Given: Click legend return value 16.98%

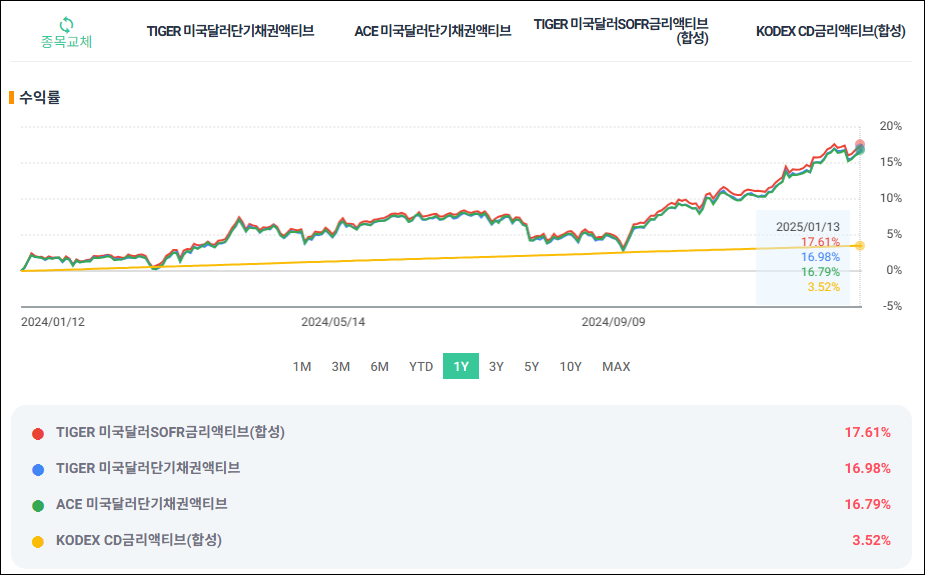Looking at the screenshot, I should 867,469.
